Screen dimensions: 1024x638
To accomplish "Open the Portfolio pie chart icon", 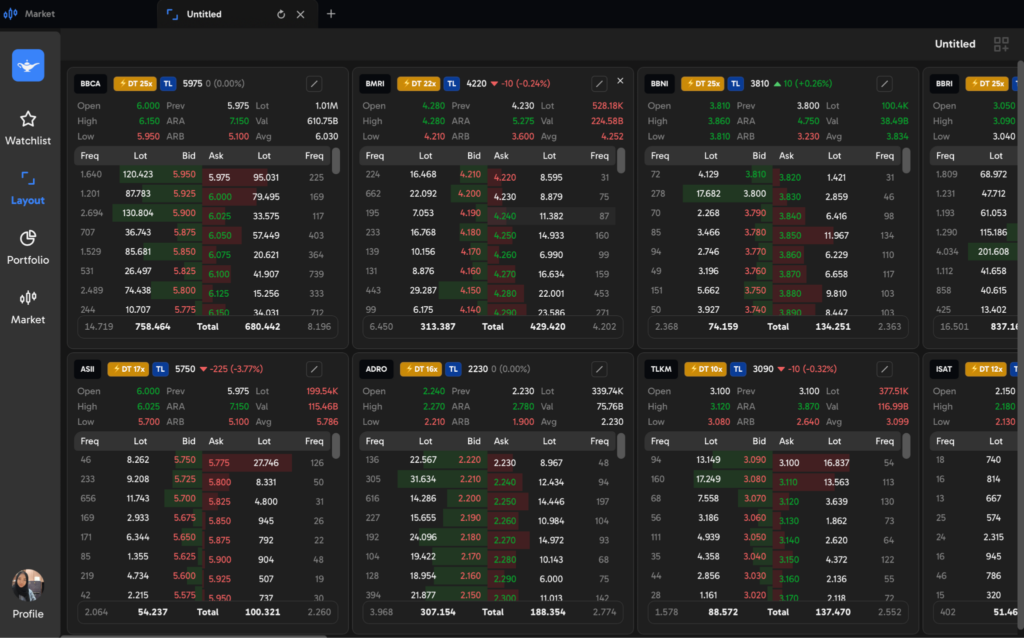I will 27,238.
